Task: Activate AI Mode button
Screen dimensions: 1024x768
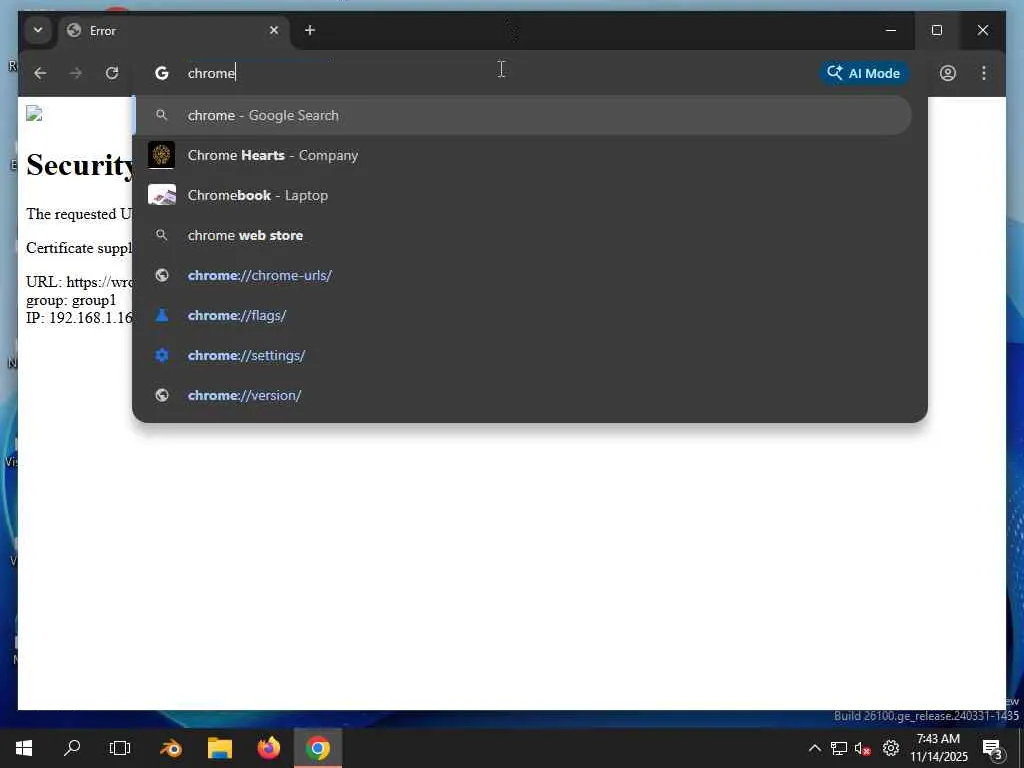Action: 864,73
